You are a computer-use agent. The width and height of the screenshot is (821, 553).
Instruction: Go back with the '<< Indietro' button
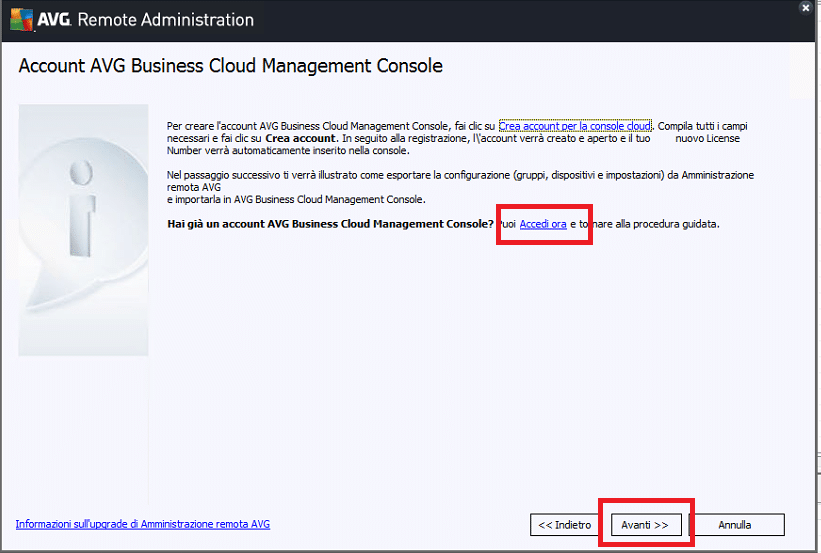click(564, 525)
